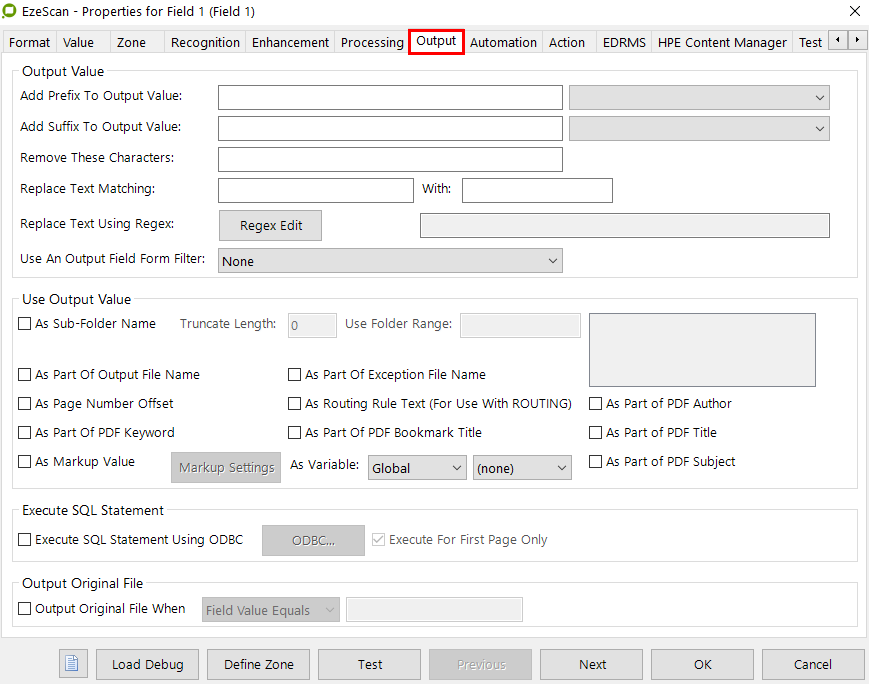Viewport: 869px width, 684px height.
Task: Enable Execute SQL Statement Using ODBC
Action: pos(25,540)
